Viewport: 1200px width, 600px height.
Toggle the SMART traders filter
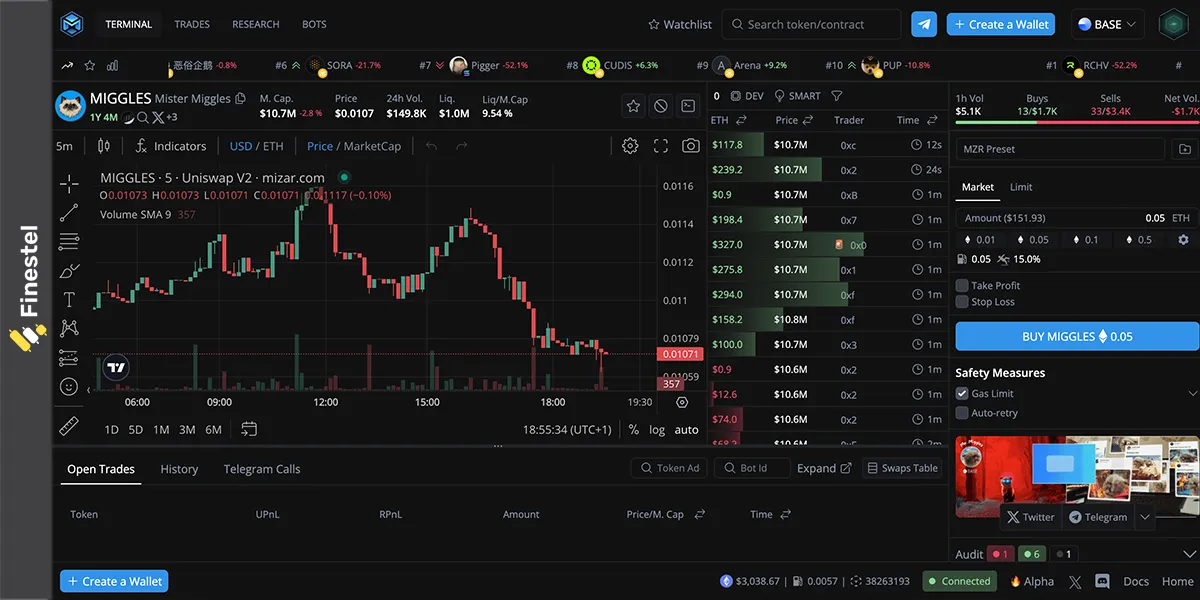[797, 96]
